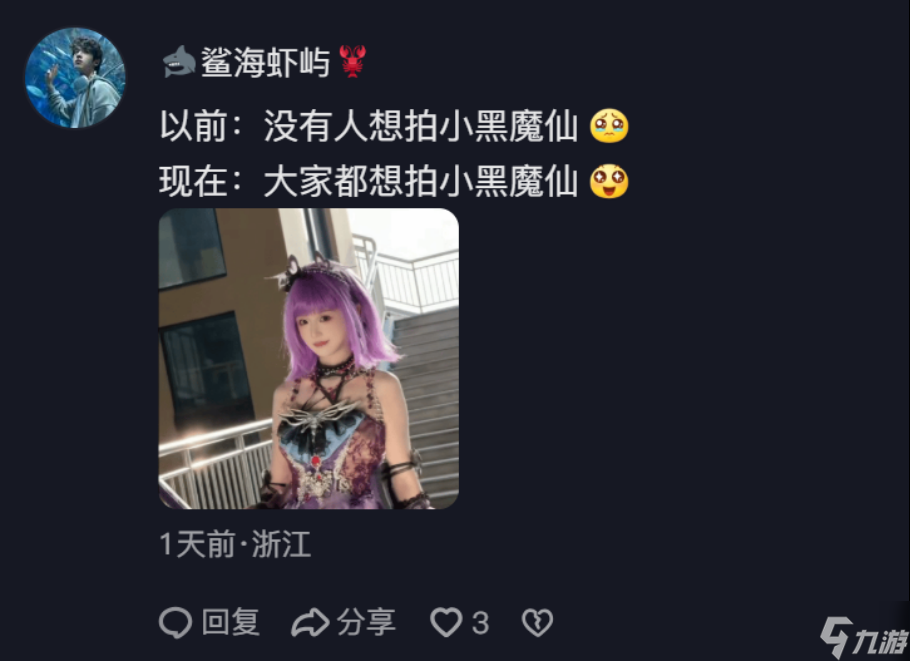
Task: Click the 1天前 timestamp
Action: [197, 544]
